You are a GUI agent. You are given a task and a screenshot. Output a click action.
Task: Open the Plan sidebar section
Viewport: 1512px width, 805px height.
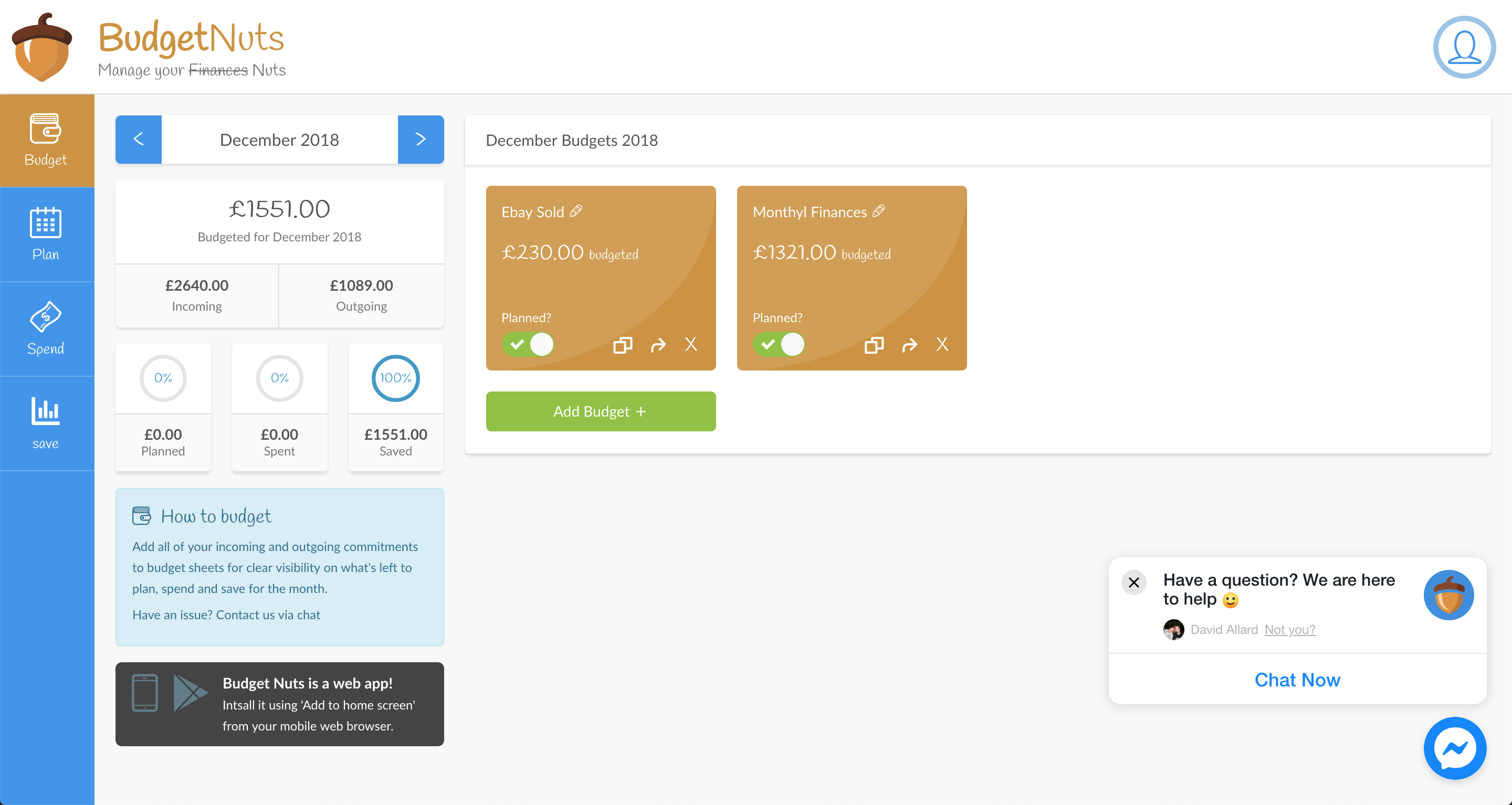(46, 235)
